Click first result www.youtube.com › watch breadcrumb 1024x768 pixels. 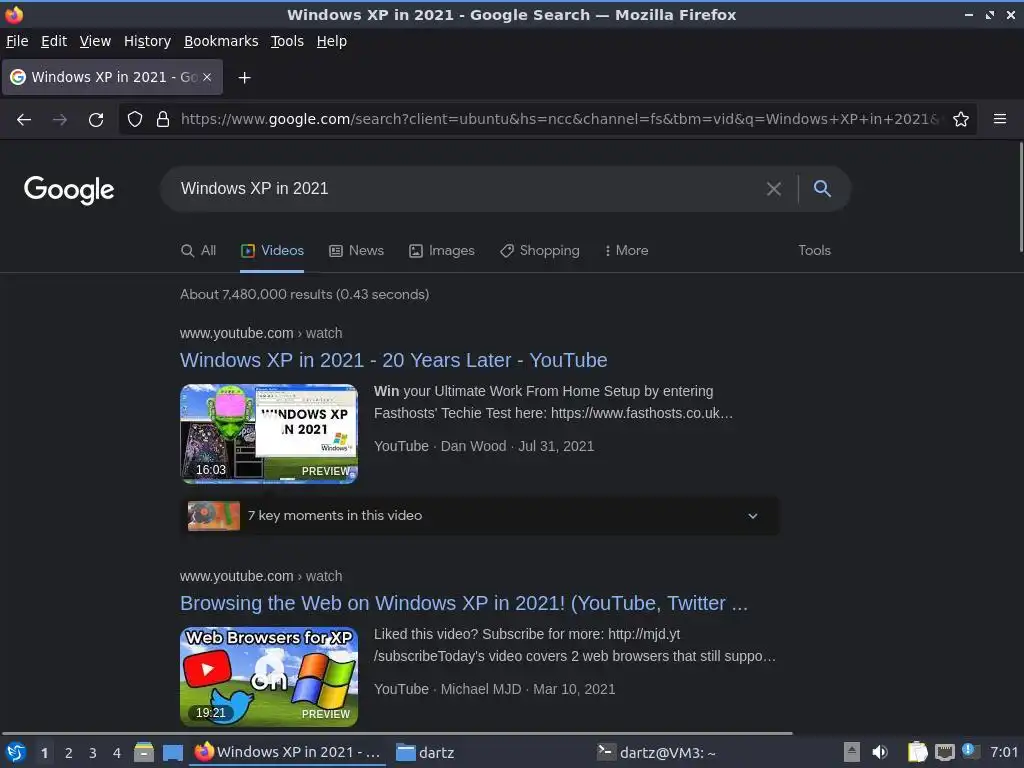point(261,333)
